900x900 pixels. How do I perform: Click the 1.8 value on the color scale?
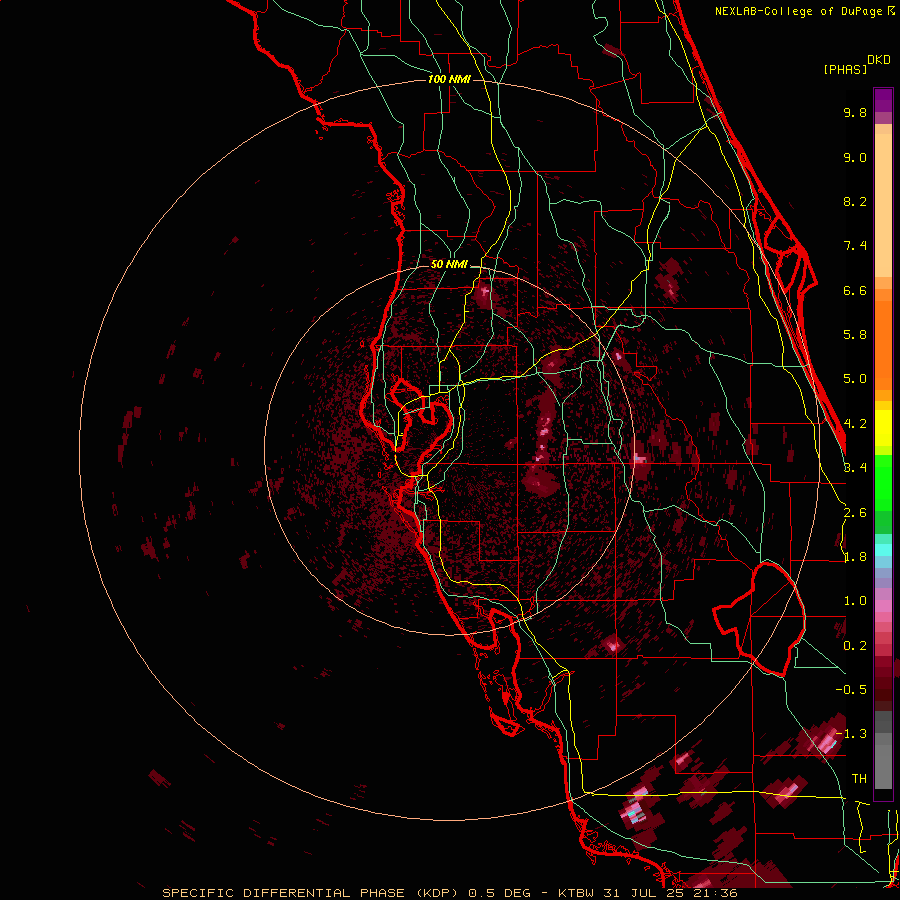[x=855, y=557]
